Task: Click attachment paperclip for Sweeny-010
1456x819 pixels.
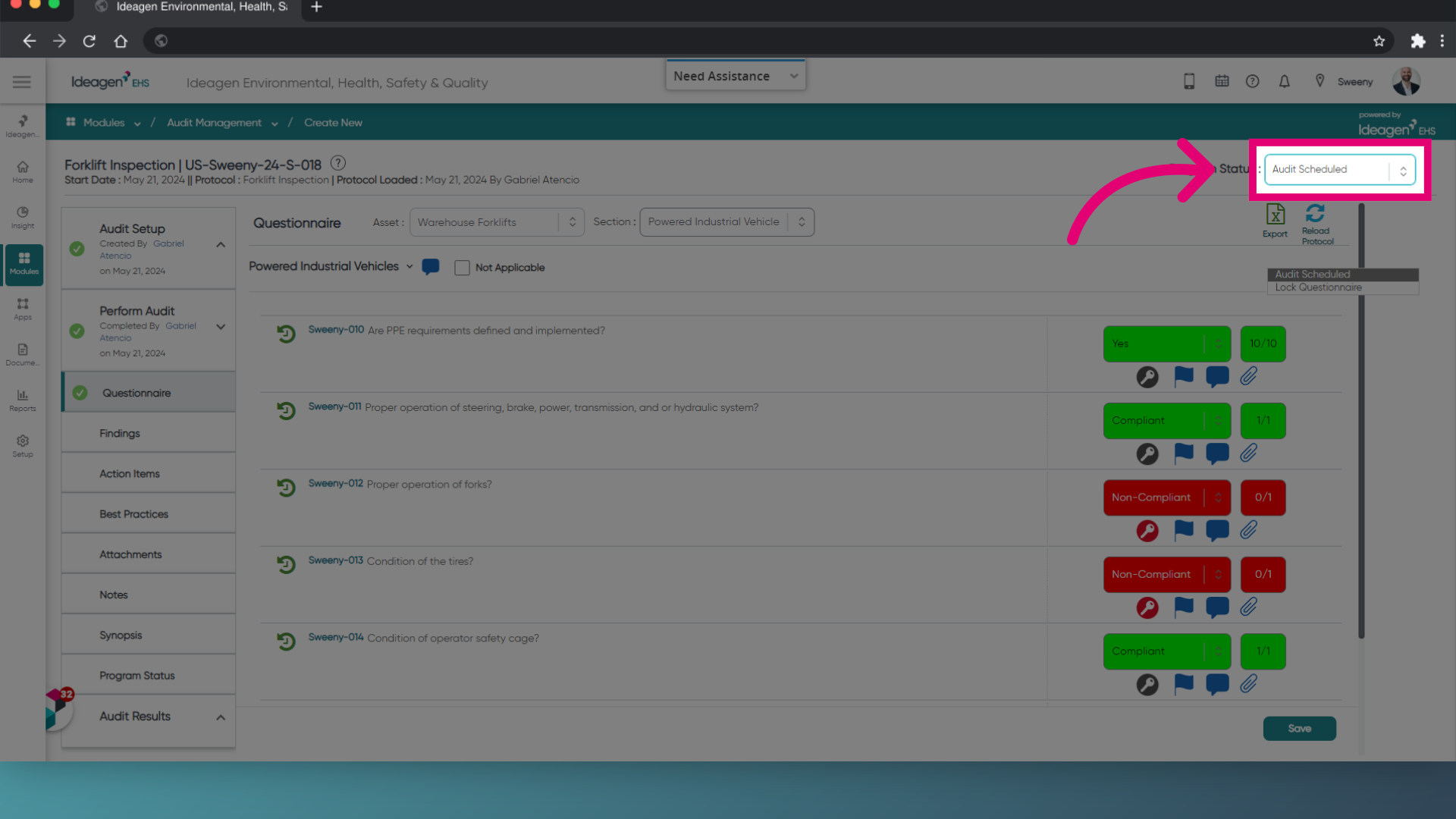Action: point(1248,376)
